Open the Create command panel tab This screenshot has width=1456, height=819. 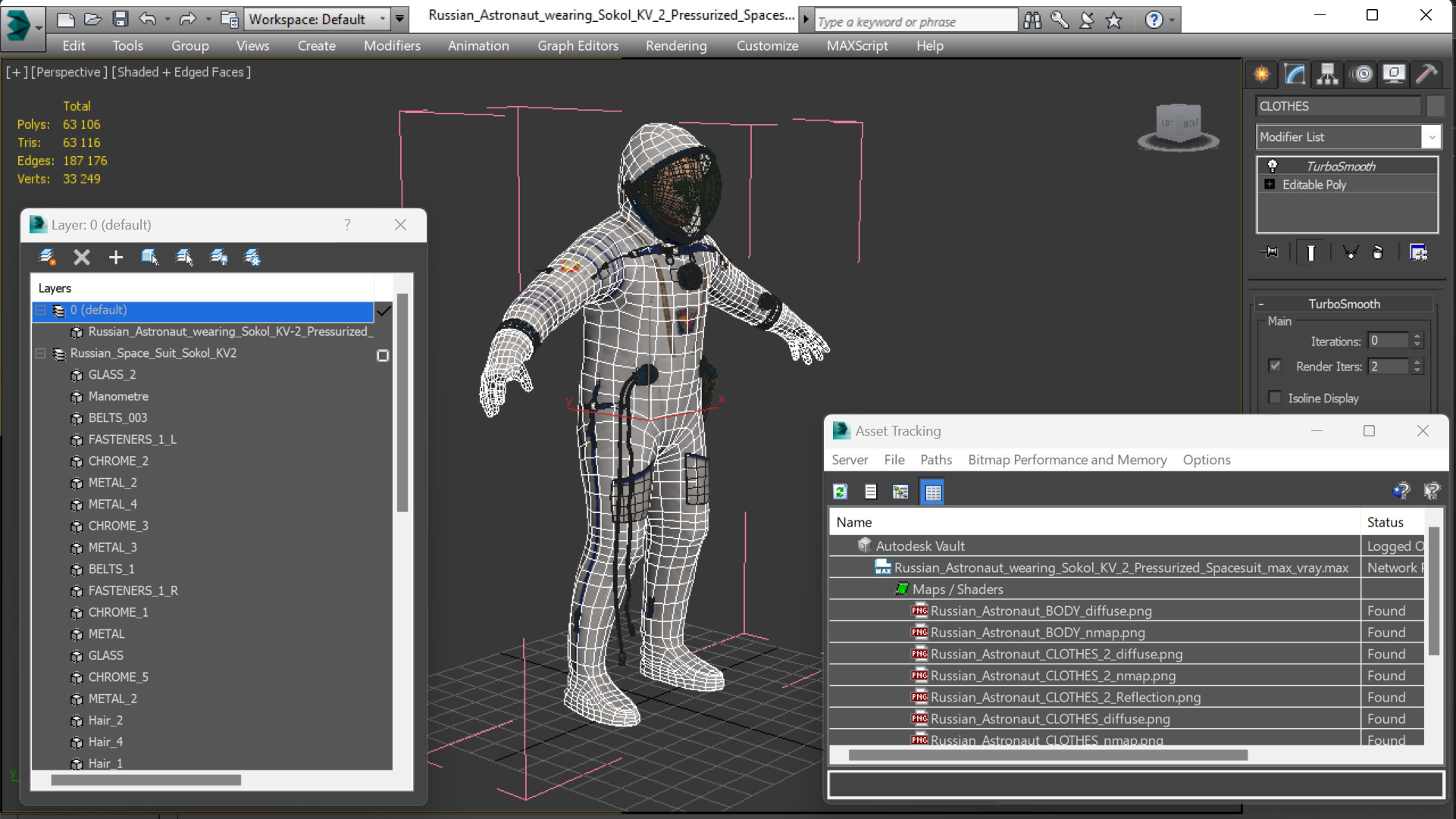click(1262, 74)
